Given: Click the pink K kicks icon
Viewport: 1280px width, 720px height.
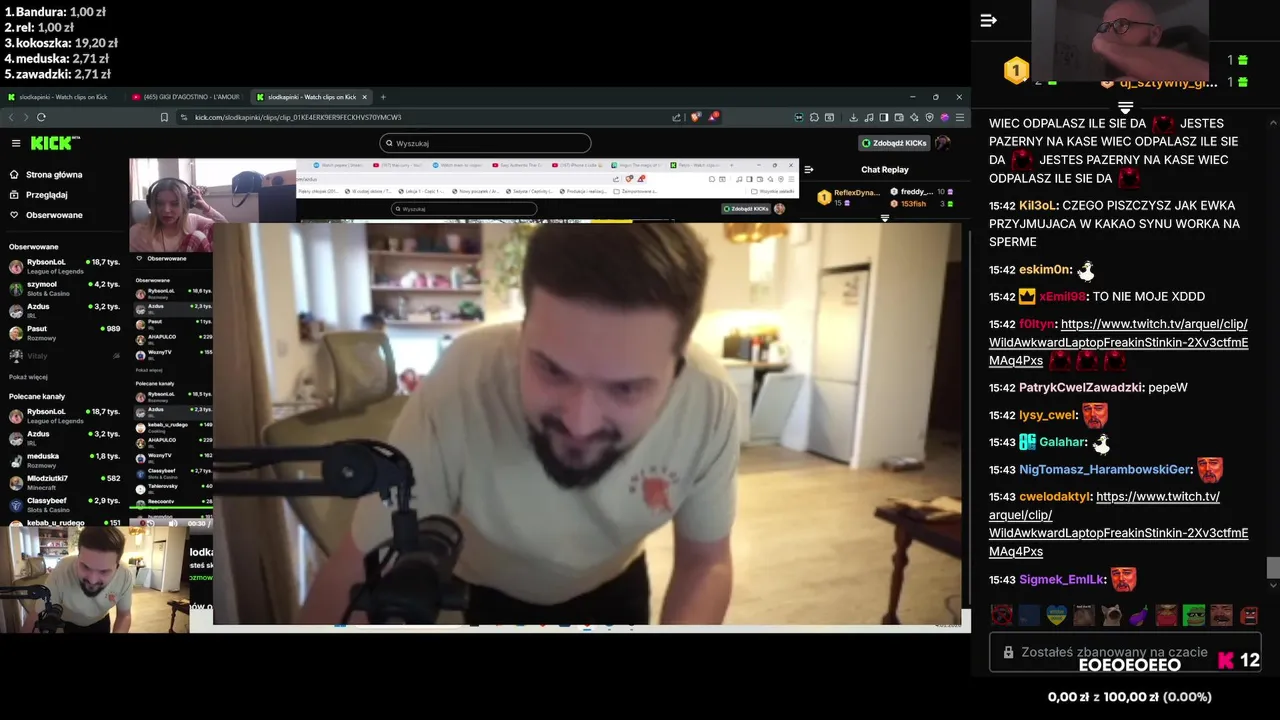Looking at the screenshot, I should 1226,660.
